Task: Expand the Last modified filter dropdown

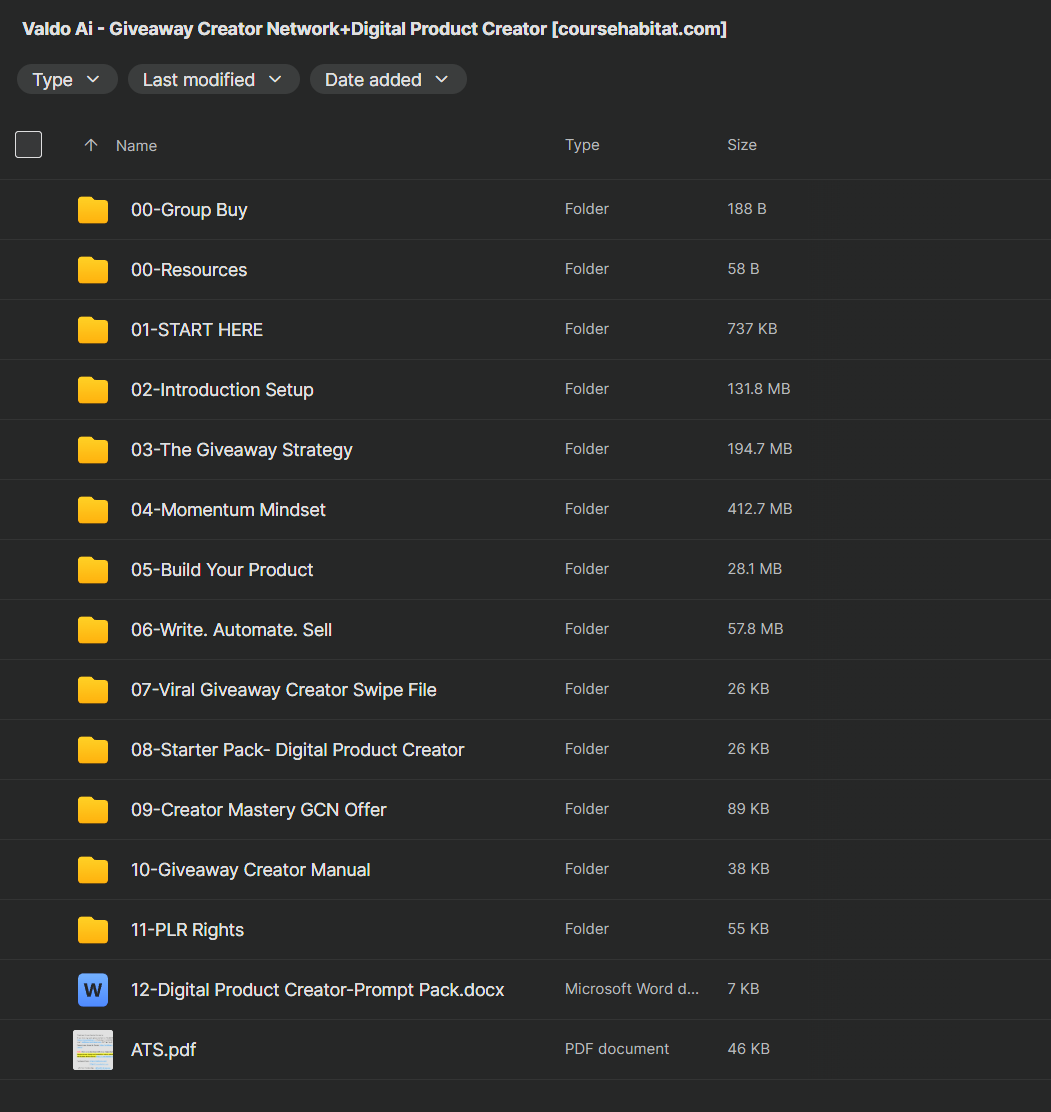Action: [213, 80]
